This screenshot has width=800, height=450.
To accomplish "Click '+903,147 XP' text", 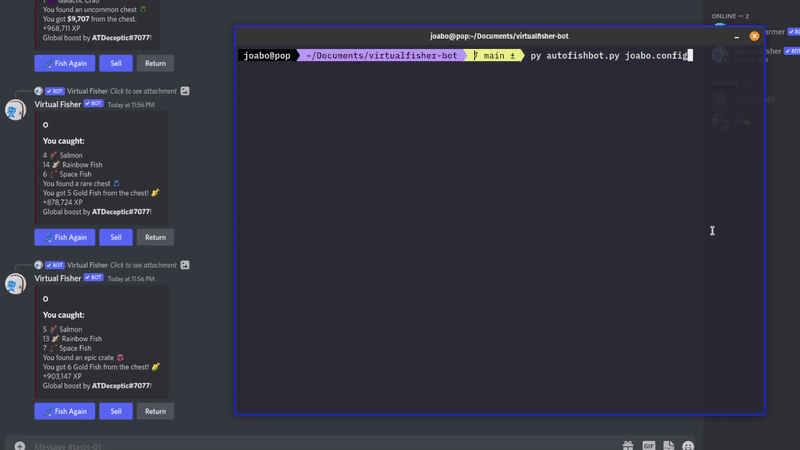I will pos(62,377).
